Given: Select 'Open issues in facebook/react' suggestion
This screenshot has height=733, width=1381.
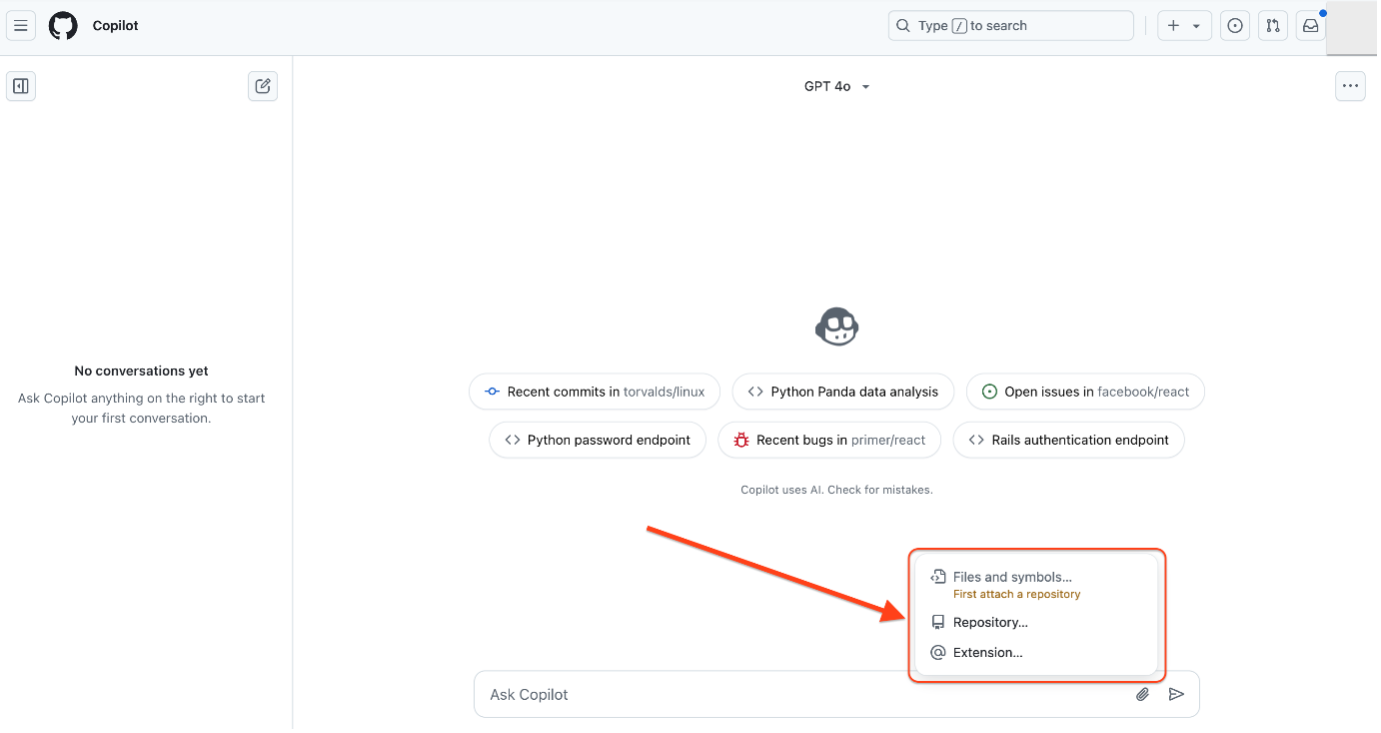Looking at the screenshot, I should pos(1085,392).
